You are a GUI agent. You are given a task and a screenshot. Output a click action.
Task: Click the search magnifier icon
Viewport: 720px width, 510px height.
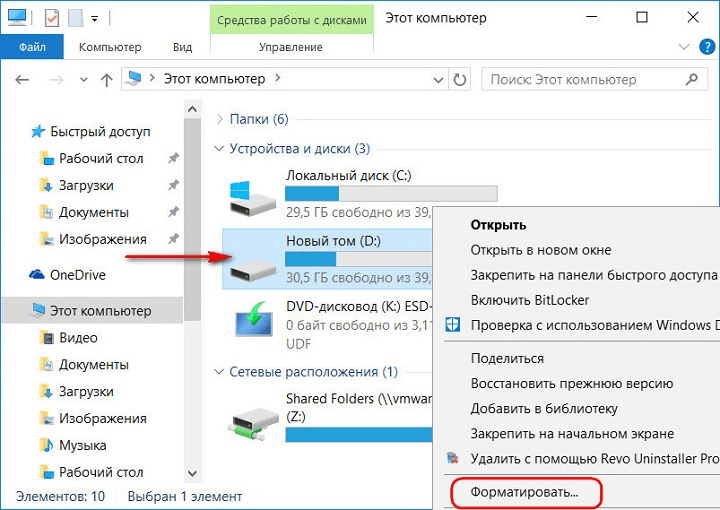692,79
